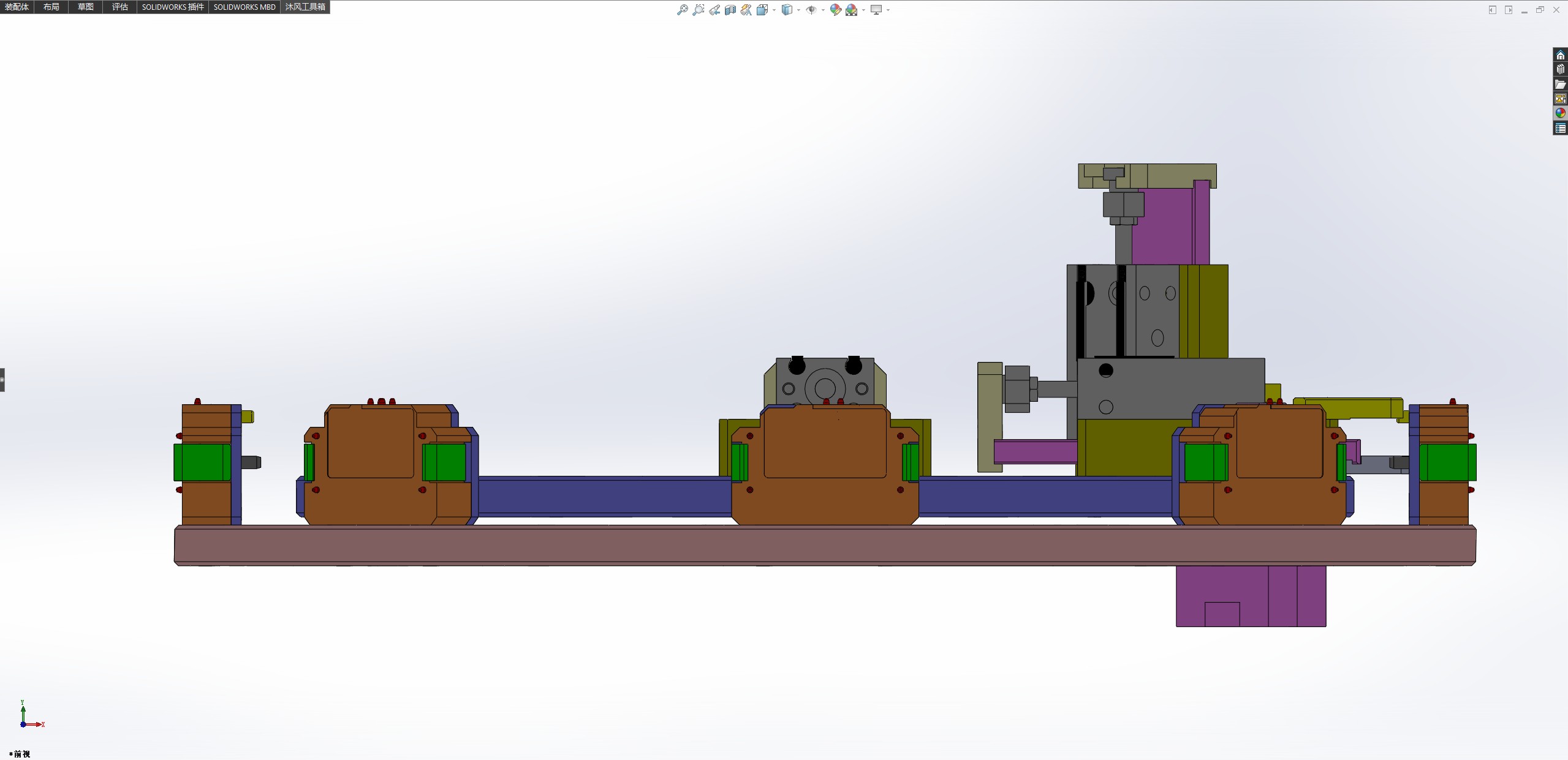Image resolution: width=1568 pixels, height=760 pixels.
Task: Expand the Display Style dropdown arrow
Action: click(798, 10)
